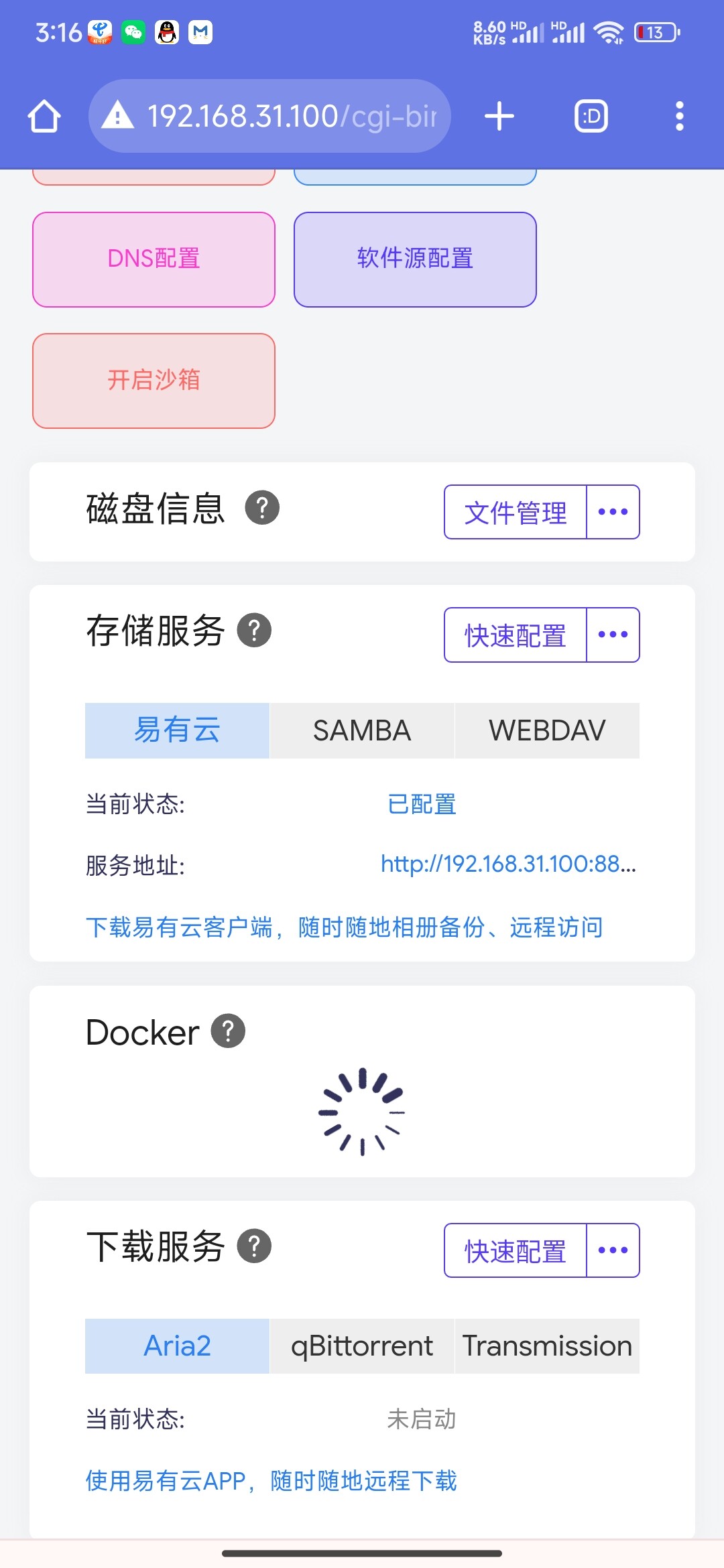Screen dimensions: 724x1568
Task: Tap the help icon beside 磁盘信息
Action: pos(262,508)
